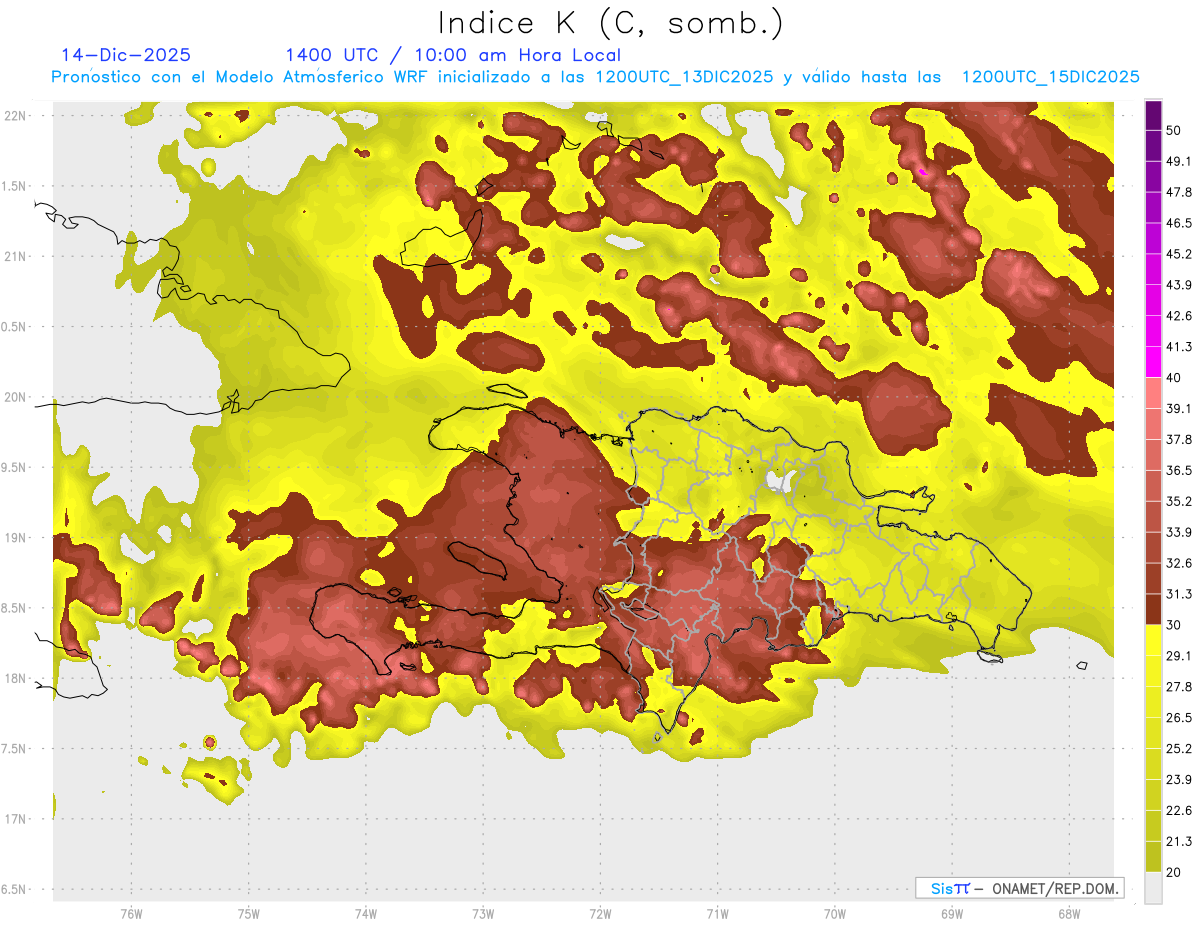Click the 1200UTC_15DIC2025 valid-until time text
Screen dimensions: 1200x927
[1050, 77]
